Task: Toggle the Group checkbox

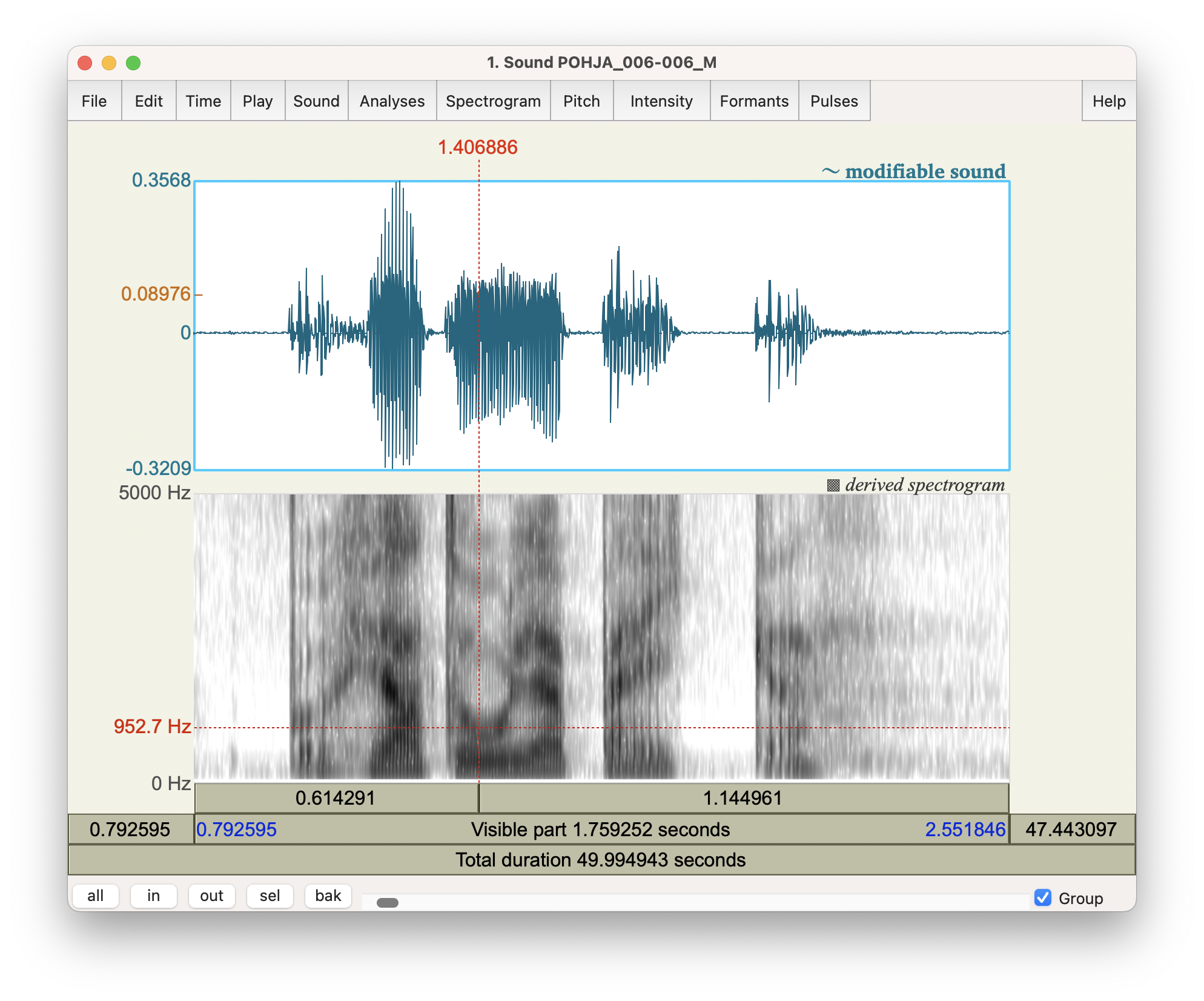Action: (1043, 897)
